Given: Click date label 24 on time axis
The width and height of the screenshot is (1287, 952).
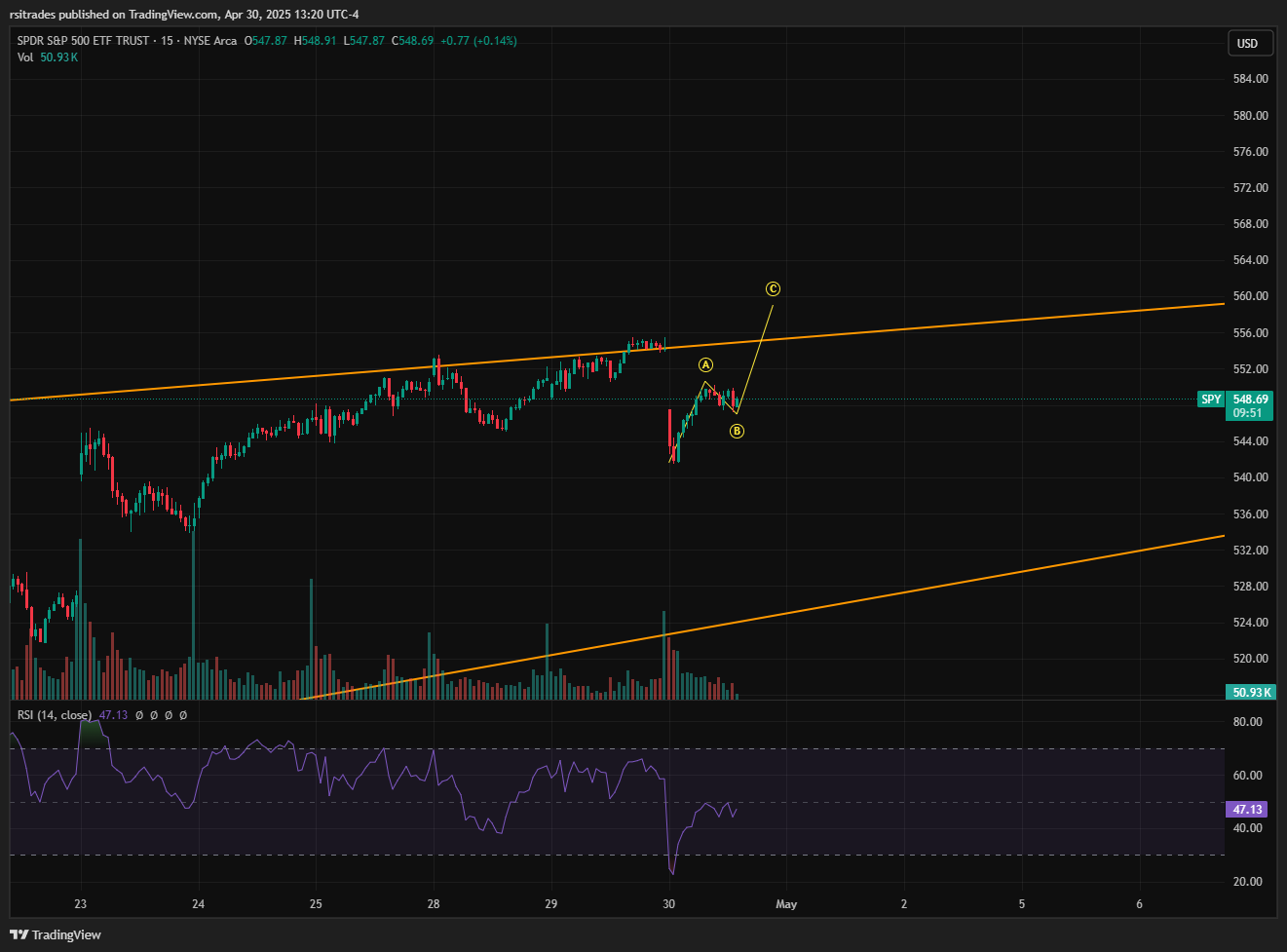Looking at the screenshot, I should pos(198,904).
